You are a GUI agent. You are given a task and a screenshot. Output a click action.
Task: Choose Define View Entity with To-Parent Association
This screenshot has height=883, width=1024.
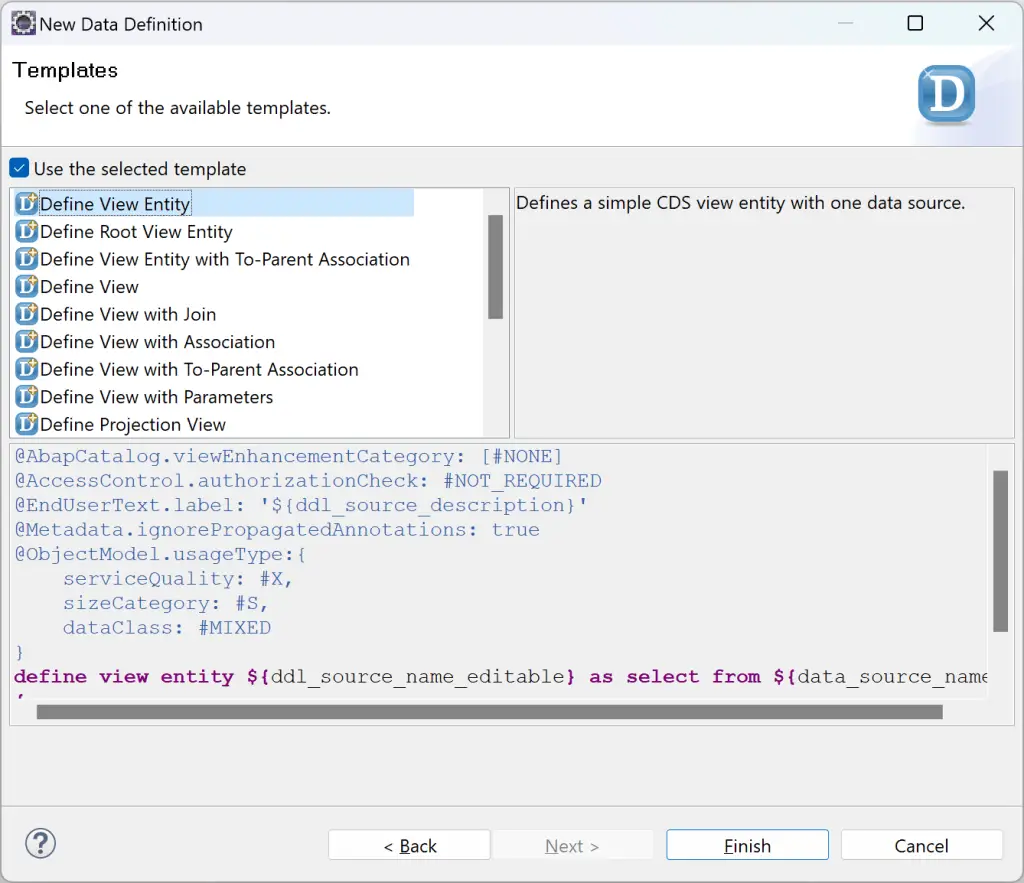click(x=225, y=259)
